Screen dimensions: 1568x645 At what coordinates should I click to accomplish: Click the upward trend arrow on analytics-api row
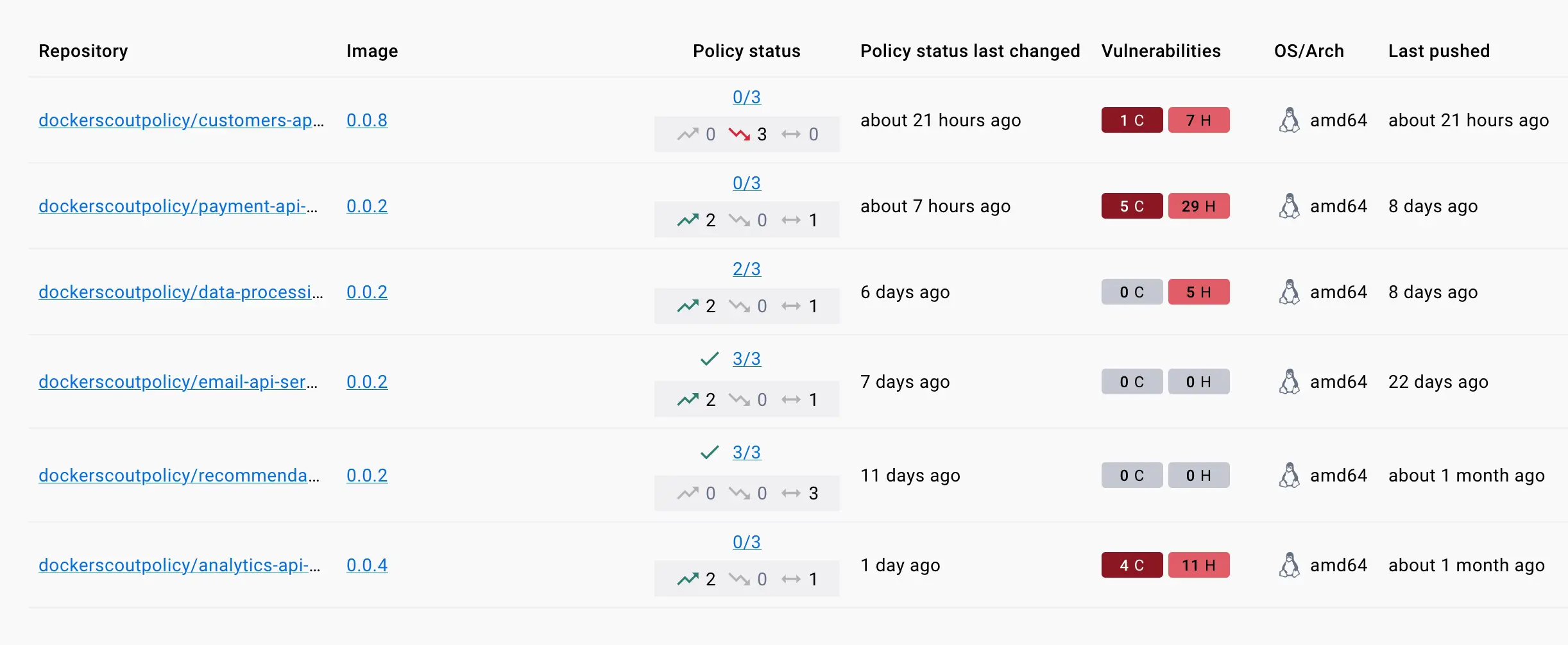tap(687, 578)
